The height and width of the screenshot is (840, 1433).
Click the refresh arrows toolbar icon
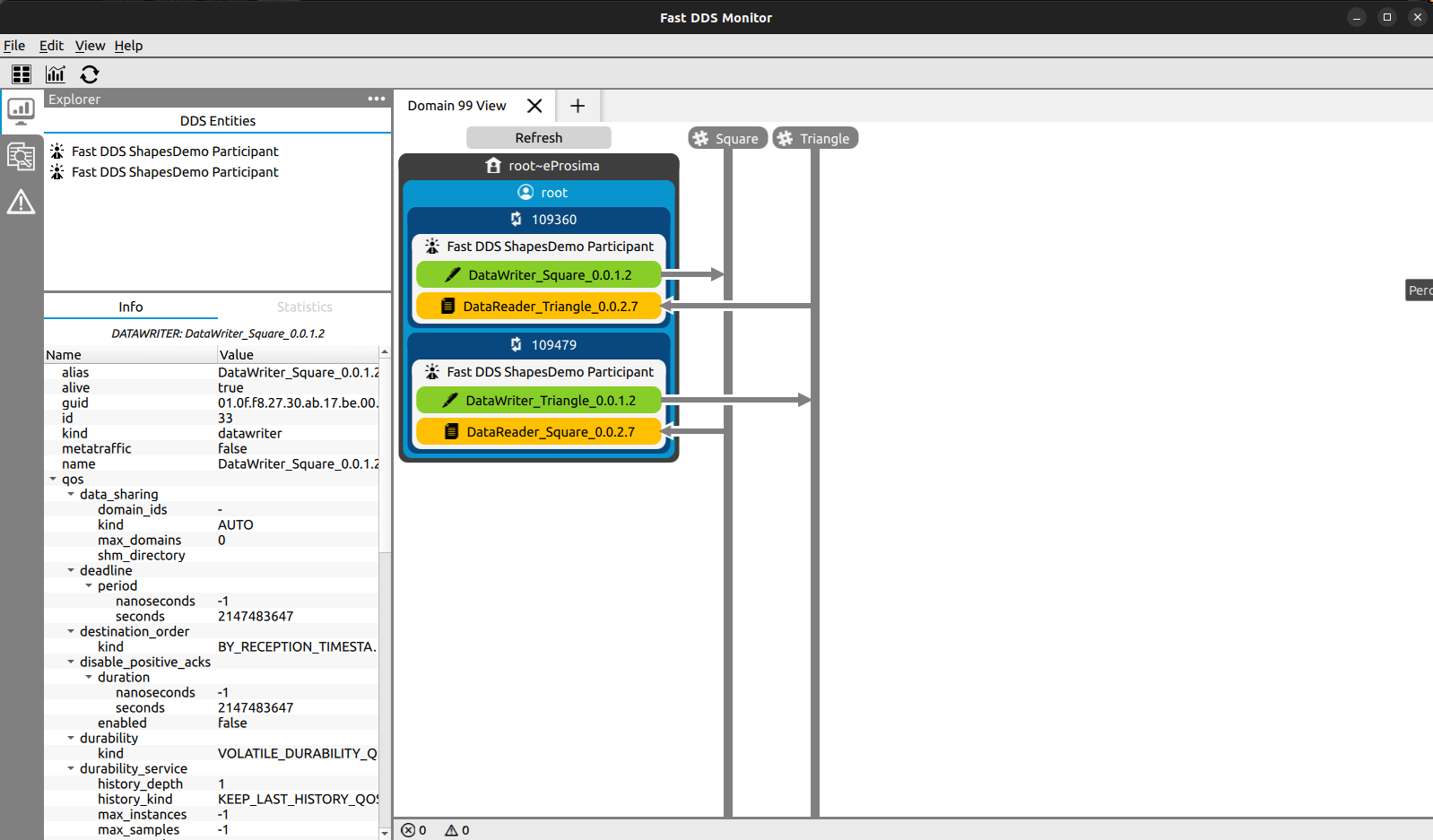(x=90, y=74)
